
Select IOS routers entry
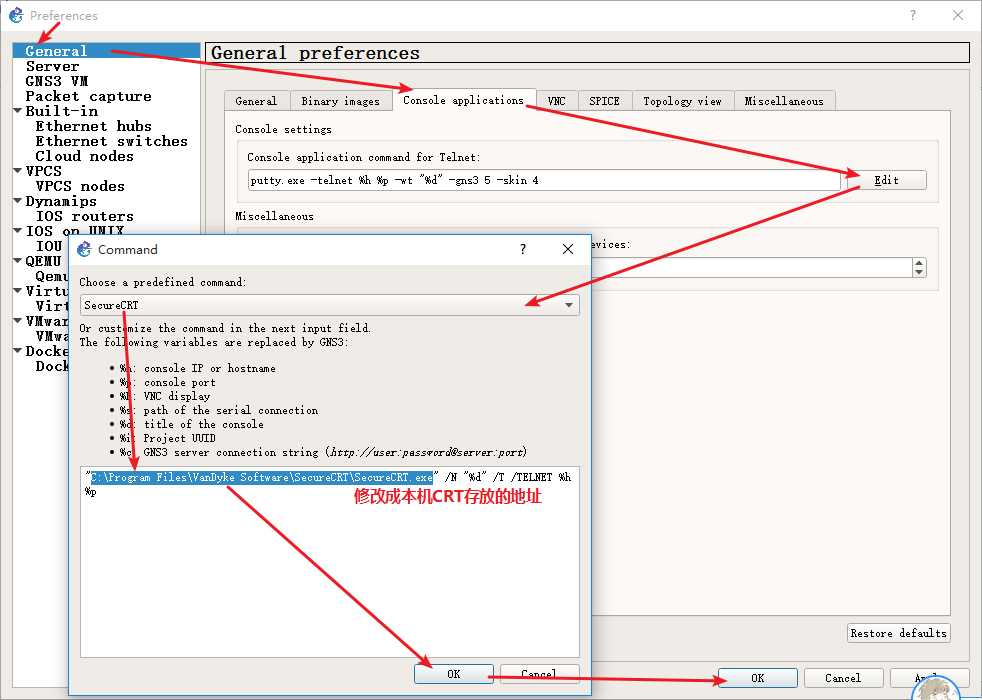click(85, 216)
